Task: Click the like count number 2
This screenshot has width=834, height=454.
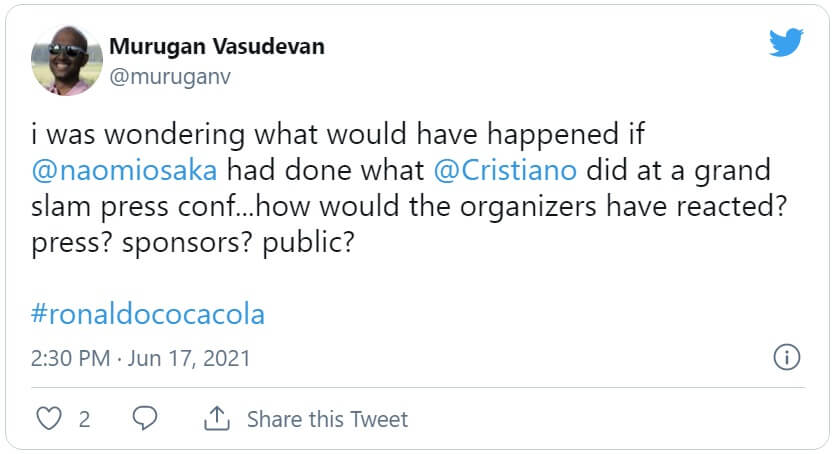Action: point(84,419)
